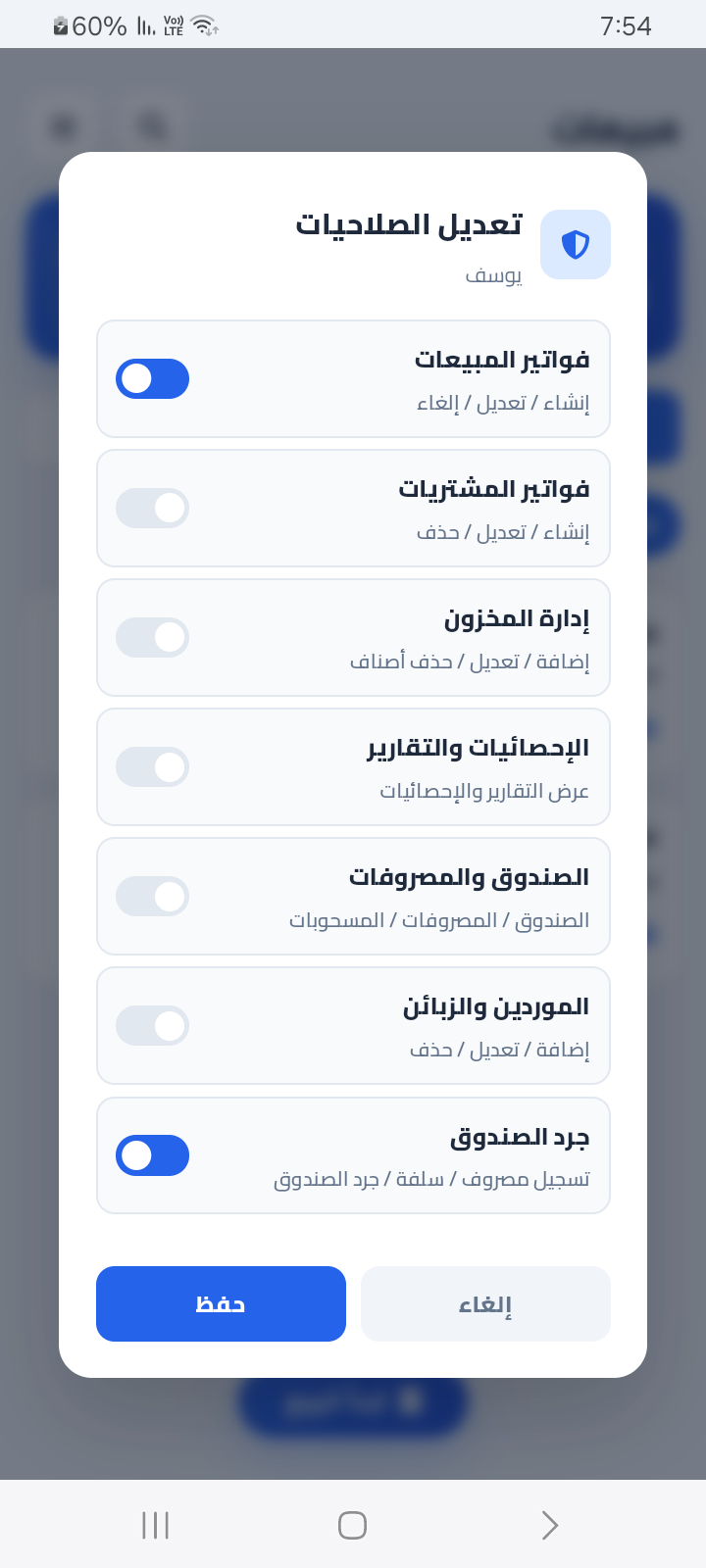This screenshot has height=1568, width=706.
Task: Toggle the إدارة المخزون permission switch
Action: (x=153, y=638)
